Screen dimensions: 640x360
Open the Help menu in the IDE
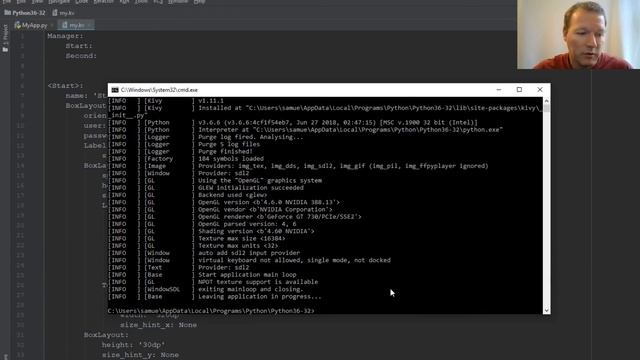[199, 2]
